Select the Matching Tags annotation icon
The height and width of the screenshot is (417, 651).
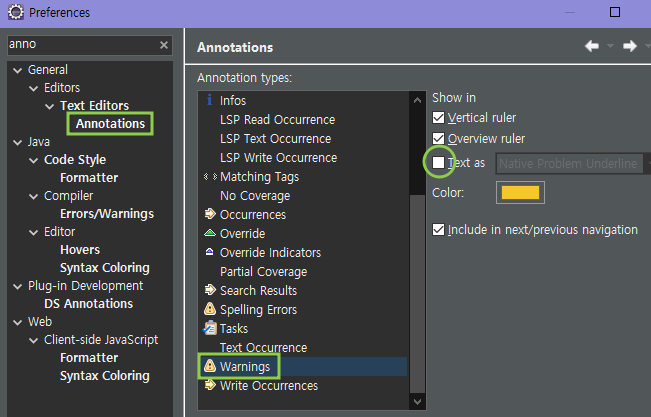click(210, 177)
